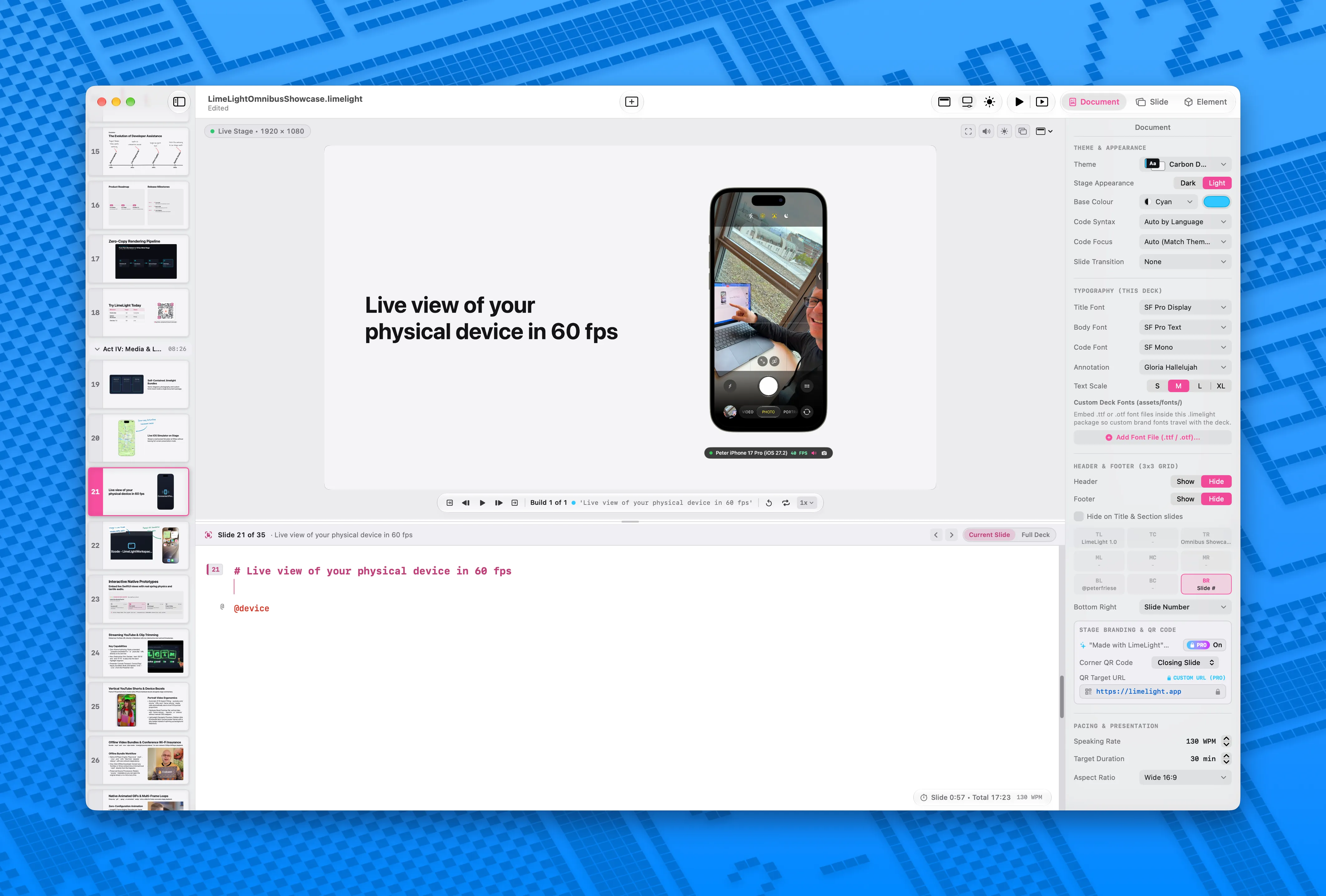Go to previous slide chevron in editor bar

point(936,535)
